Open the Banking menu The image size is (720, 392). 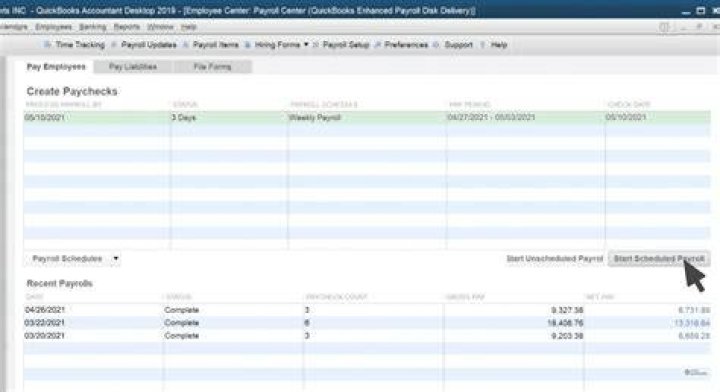[92, 27]
